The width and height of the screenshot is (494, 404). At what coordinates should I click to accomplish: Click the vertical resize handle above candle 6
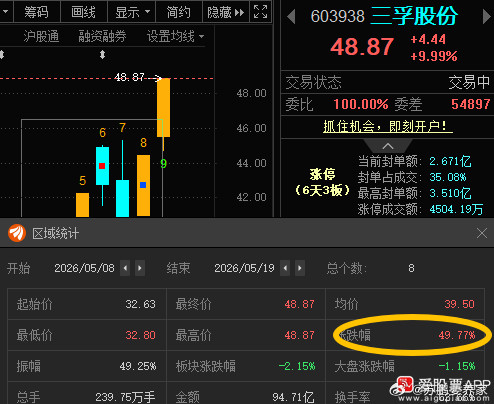click(102, 54)
